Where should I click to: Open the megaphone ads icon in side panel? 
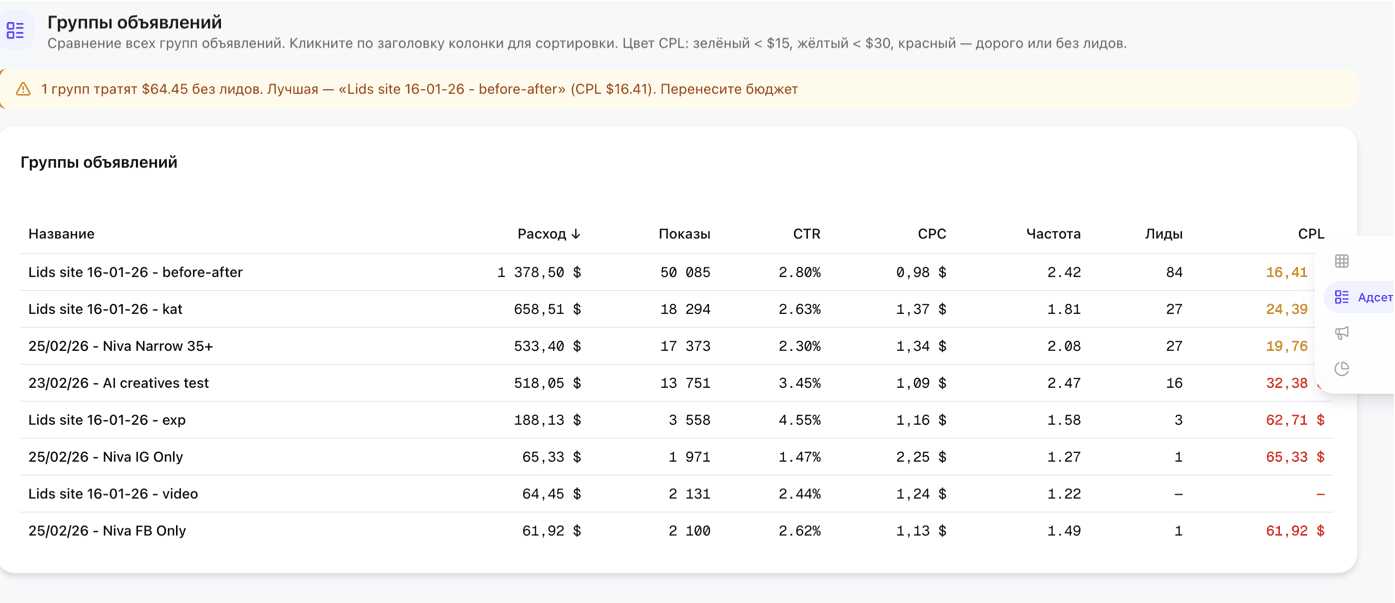point(1342,333)
